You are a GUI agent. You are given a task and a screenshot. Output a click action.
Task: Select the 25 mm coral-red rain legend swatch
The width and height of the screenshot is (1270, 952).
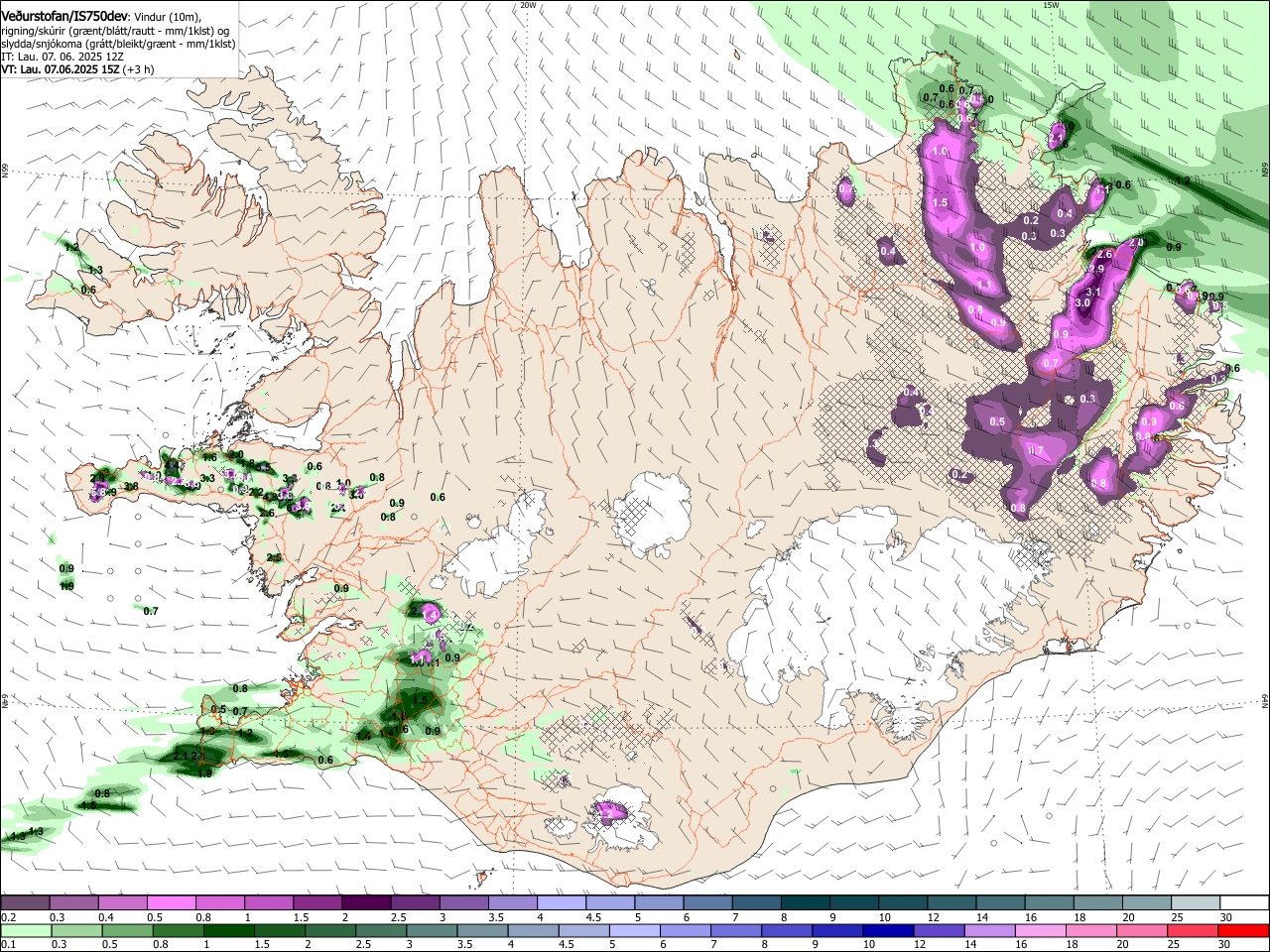tap(1194, 930)
